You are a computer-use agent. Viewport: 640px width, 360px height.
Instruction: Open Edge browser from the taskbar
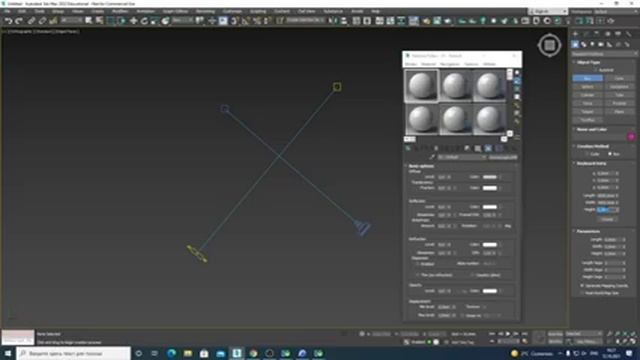click(x=171, y=353)
